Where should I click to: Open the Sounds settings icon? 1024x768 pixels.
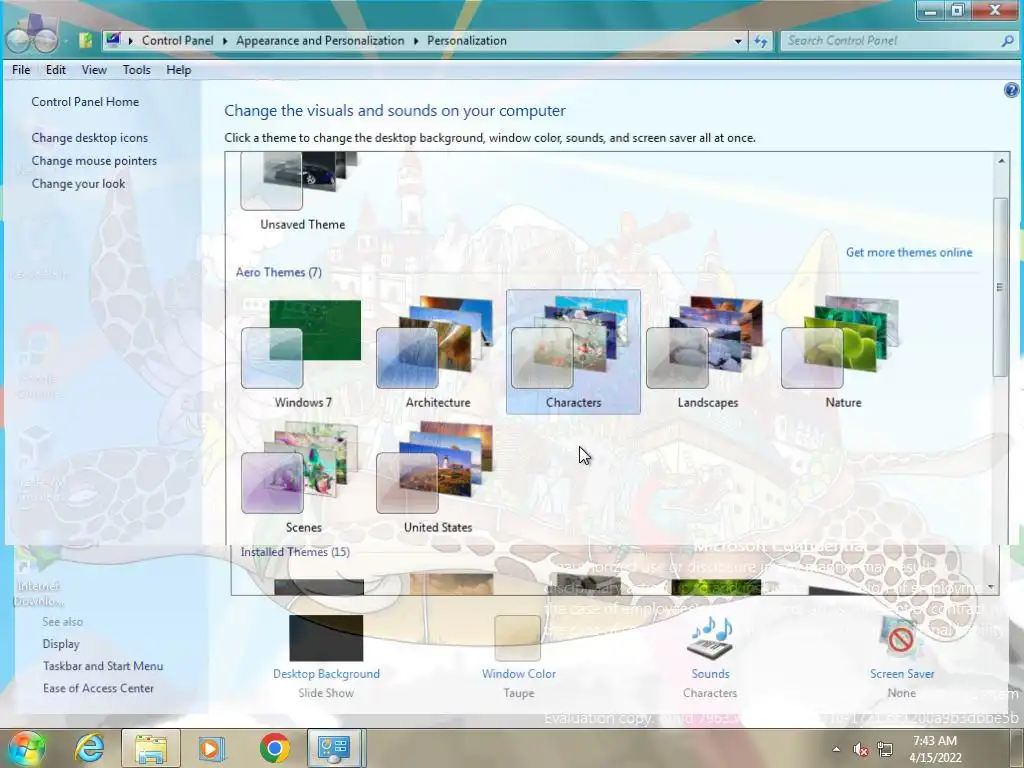710,637
